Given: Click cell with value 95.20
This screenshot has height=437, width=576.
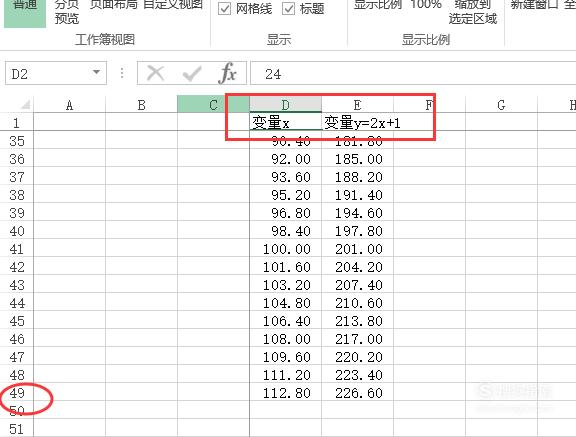Looking at the screenshot, I should pyautogui.click(x=285, y=195).
